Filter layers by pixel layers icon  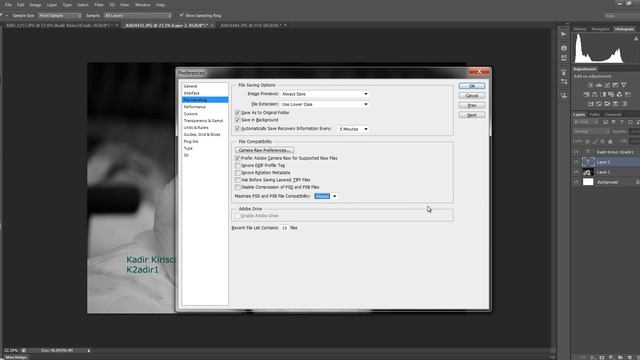[606, 122]
